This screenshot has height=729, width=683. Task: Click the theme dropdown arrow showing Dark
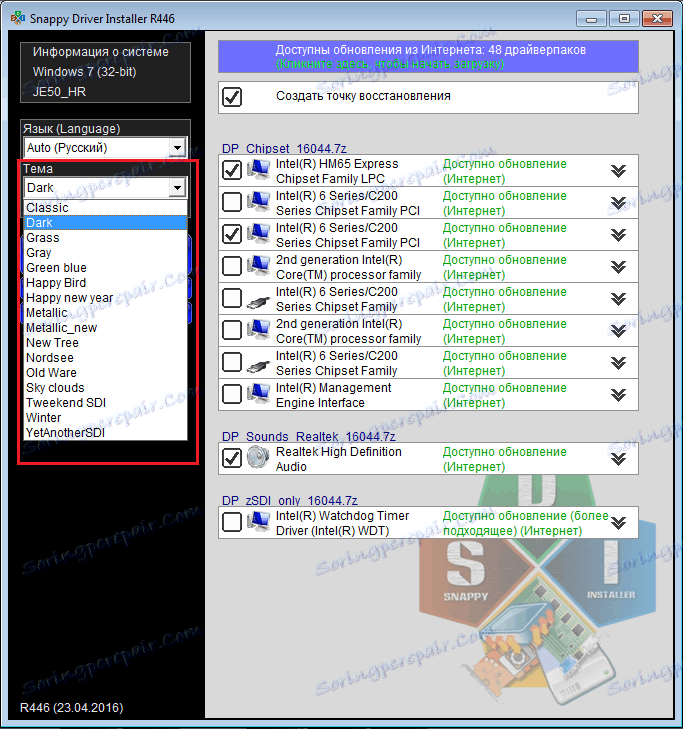pyautogui.click(x=177, y=188)
